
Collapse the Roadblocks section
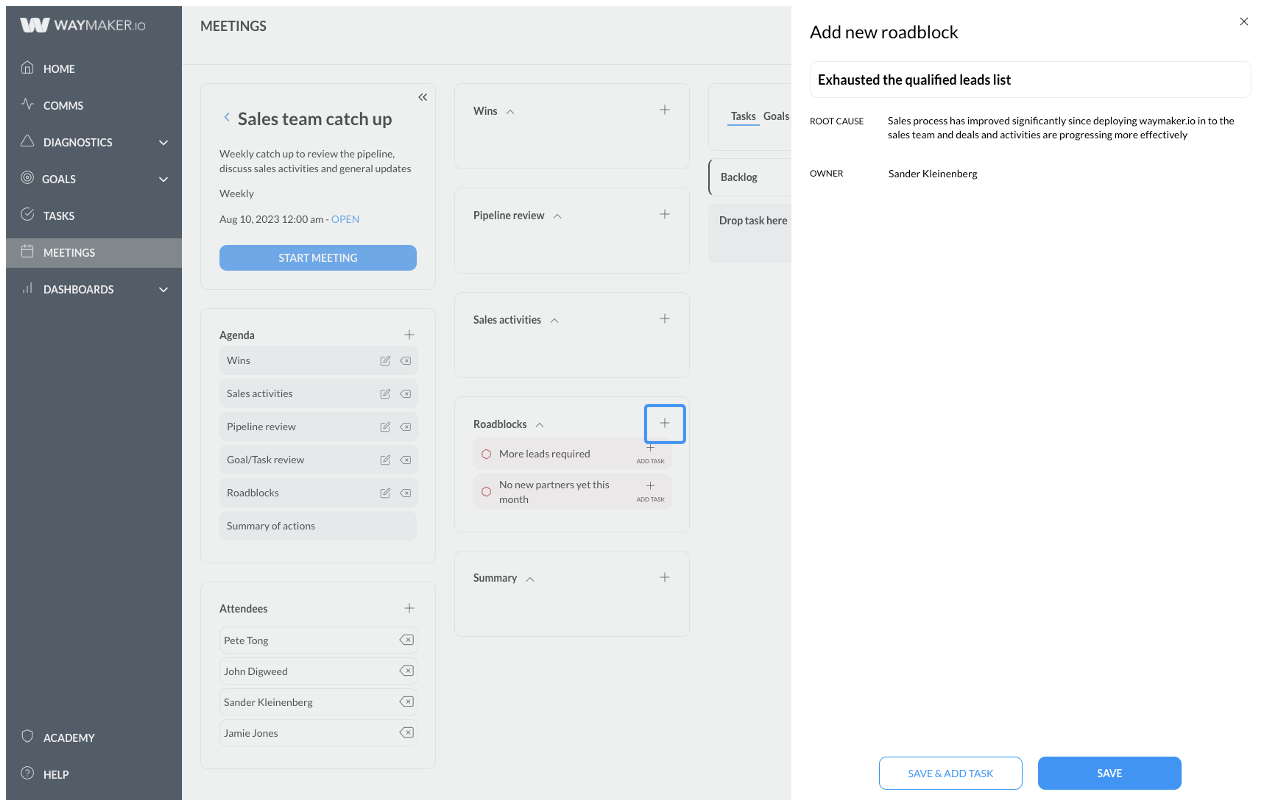point(540,425)
